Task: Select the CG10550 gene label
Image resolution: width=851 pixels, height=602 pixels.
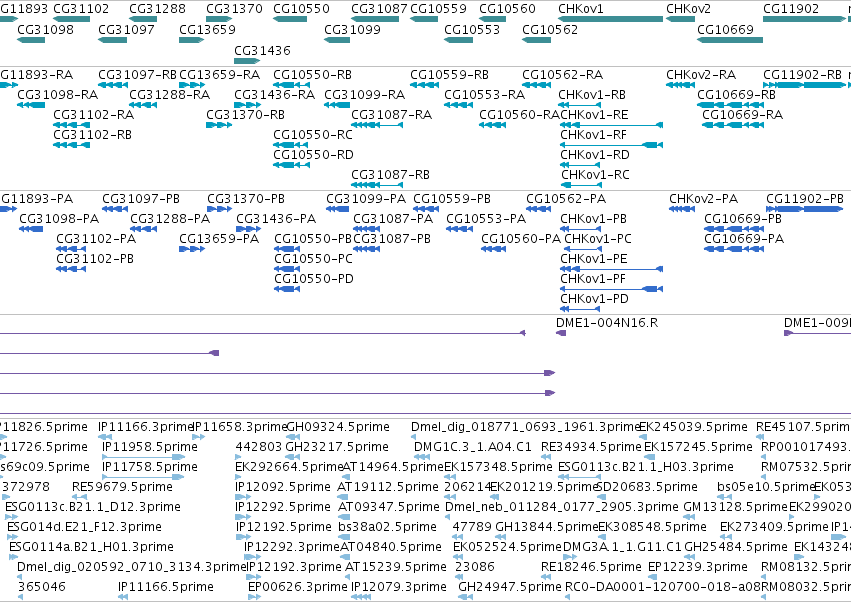Action: click(301, 9)
